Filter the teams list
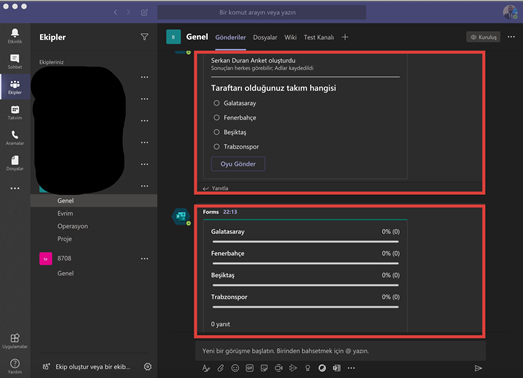Screen dimensions: 523x378 point(144,37)
